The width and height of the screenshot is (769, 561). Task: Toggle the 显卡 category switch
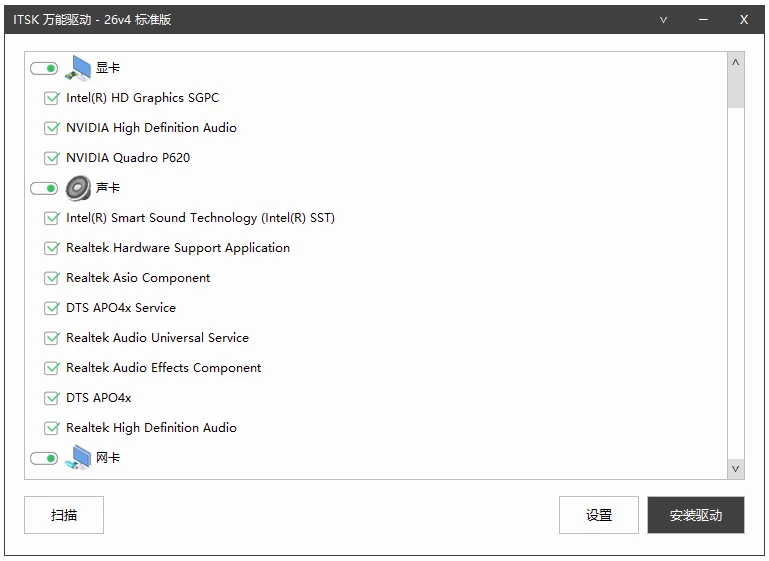(44, 68)
